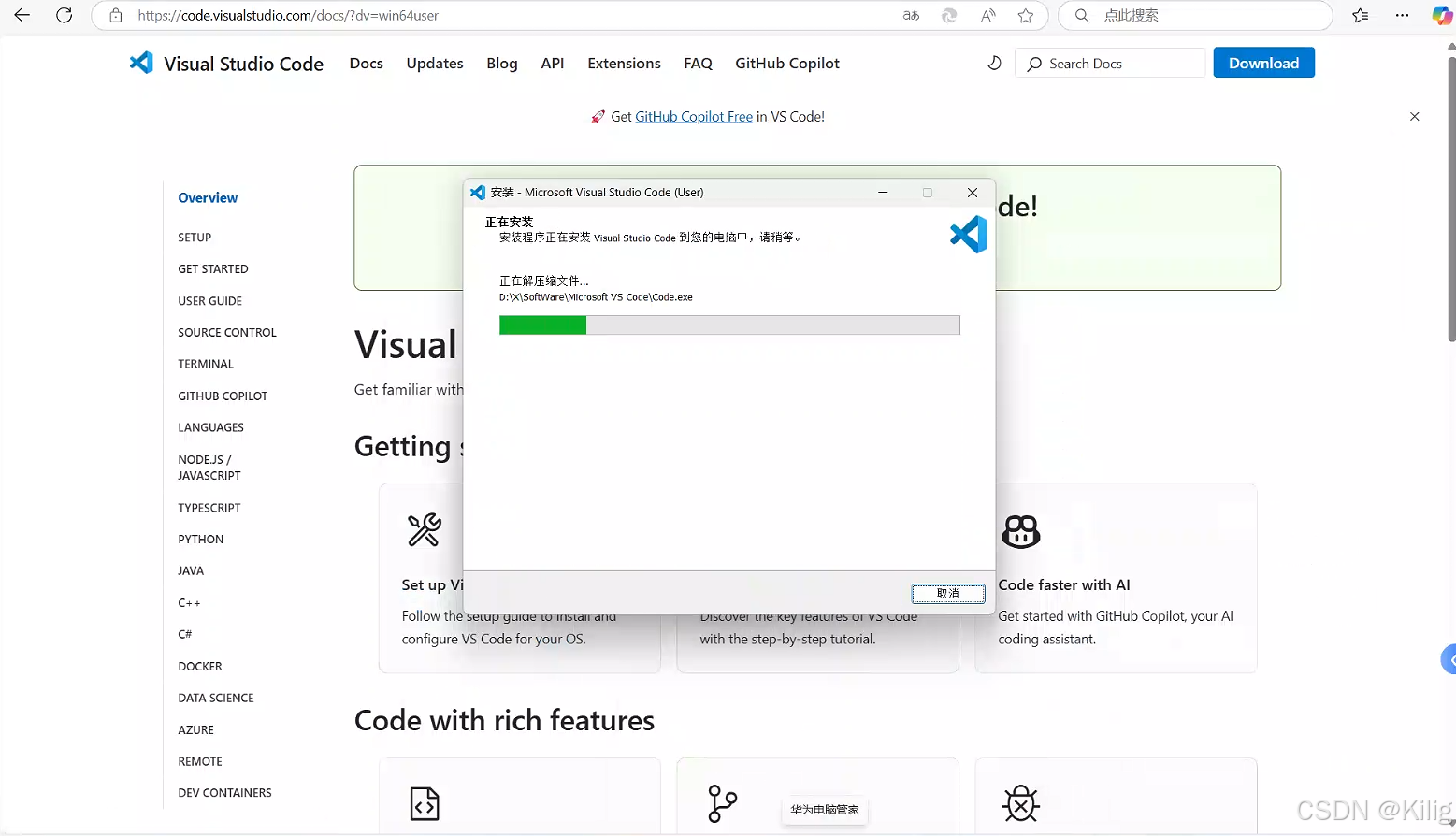The image size is (1456, 836).
Task: Click the Copilot icon on AI card
Action: pyautogui.click(x=1020, y=531)
